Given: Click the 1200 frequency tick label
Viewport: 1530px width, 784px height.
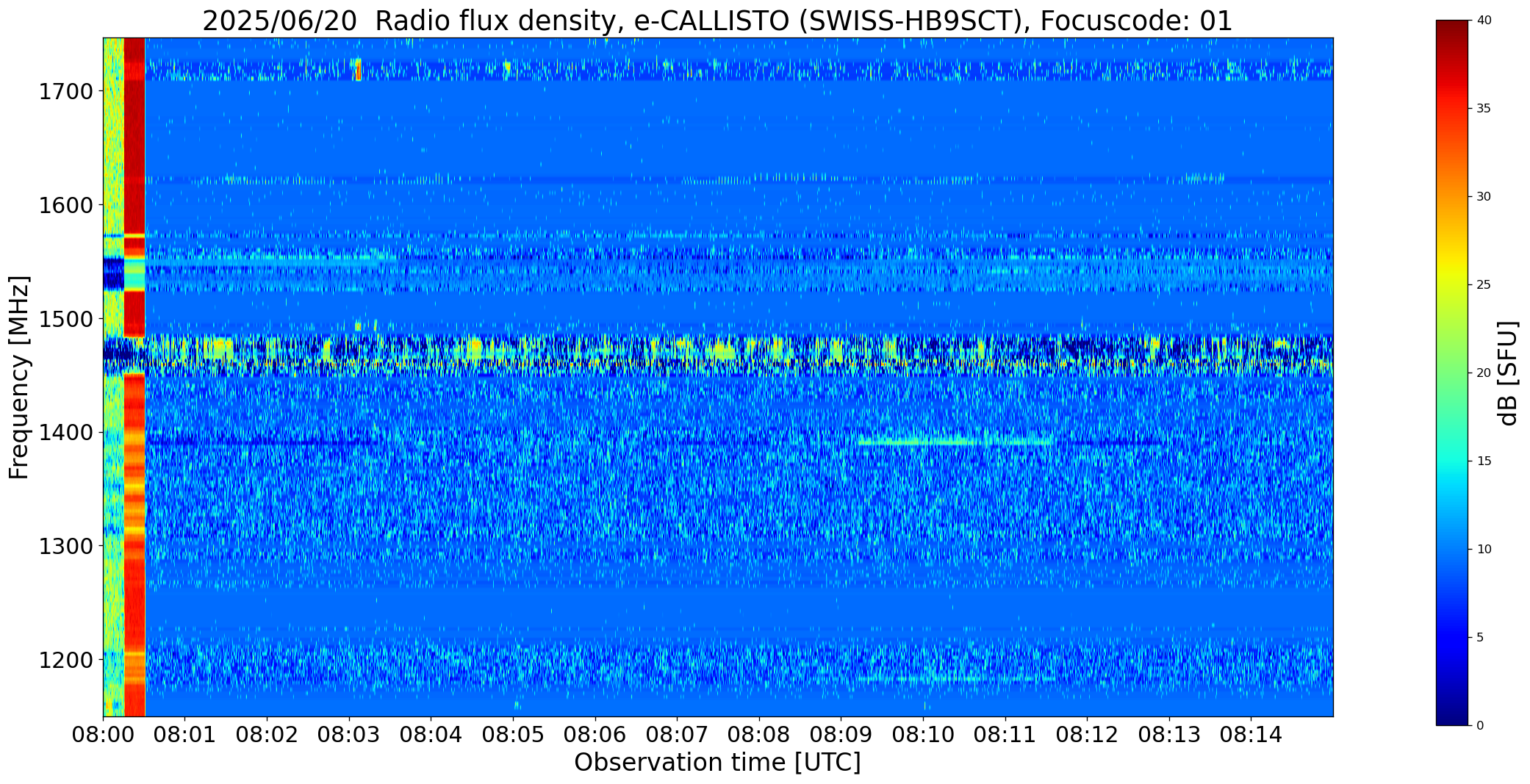Looking at the screenshot, I should click(x=65, y=660).
